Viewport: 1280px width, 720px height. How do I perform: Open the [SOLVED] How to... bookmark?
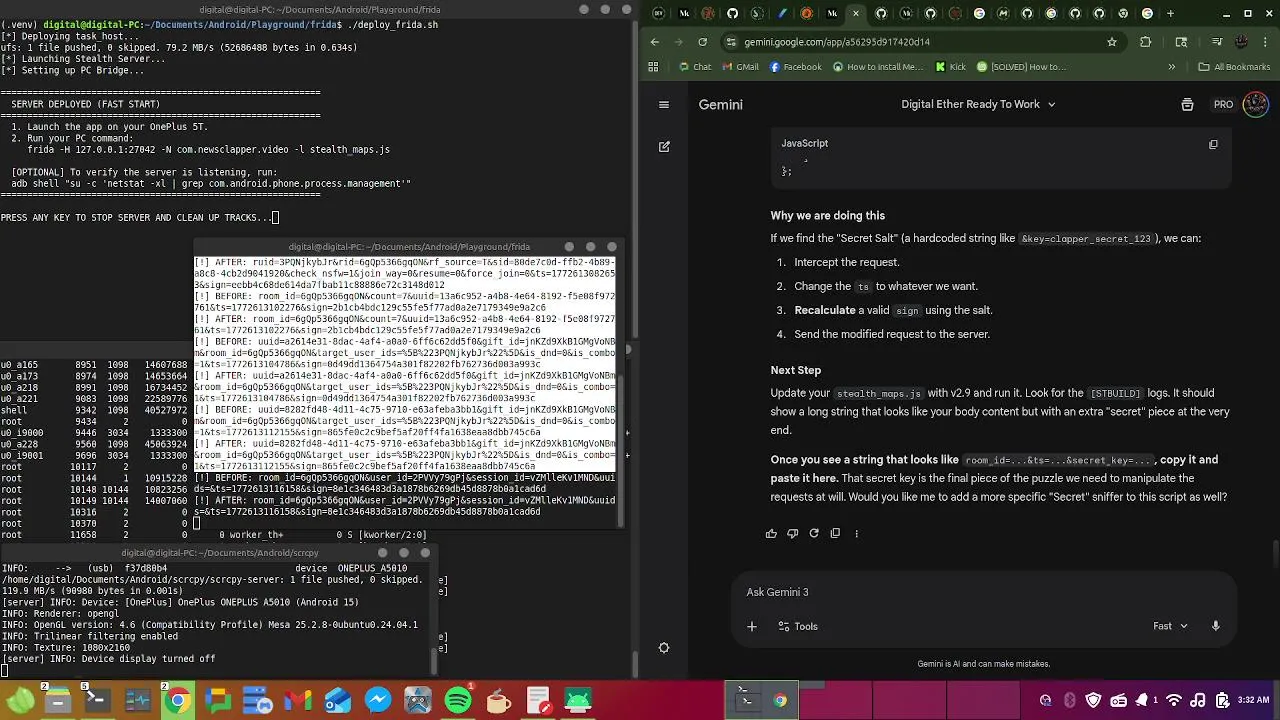coord(1020,67)
